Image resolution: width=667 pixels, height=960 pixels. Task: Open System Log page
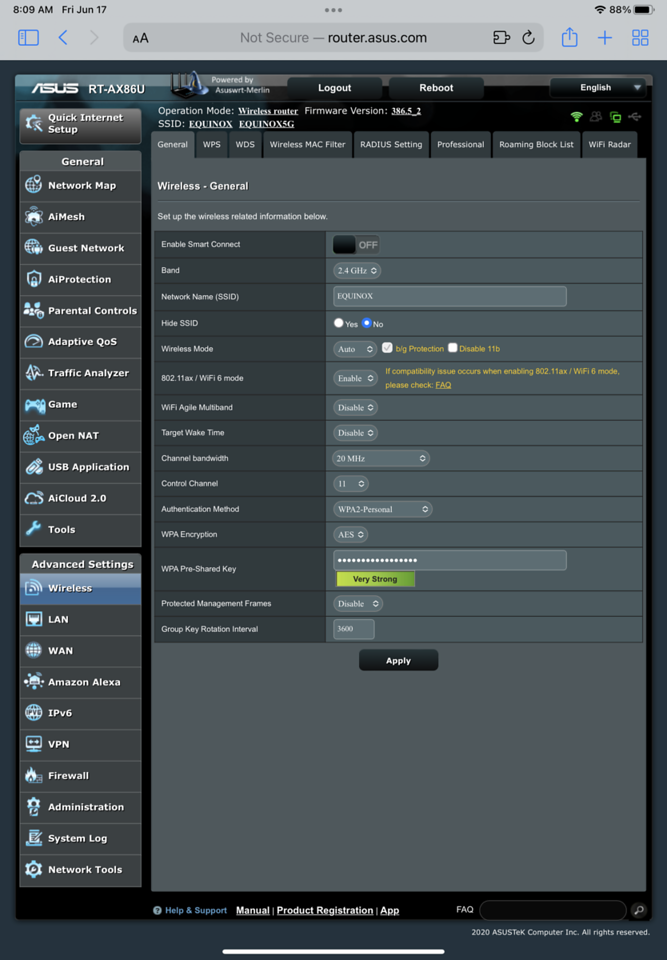[x=80, y=838]
